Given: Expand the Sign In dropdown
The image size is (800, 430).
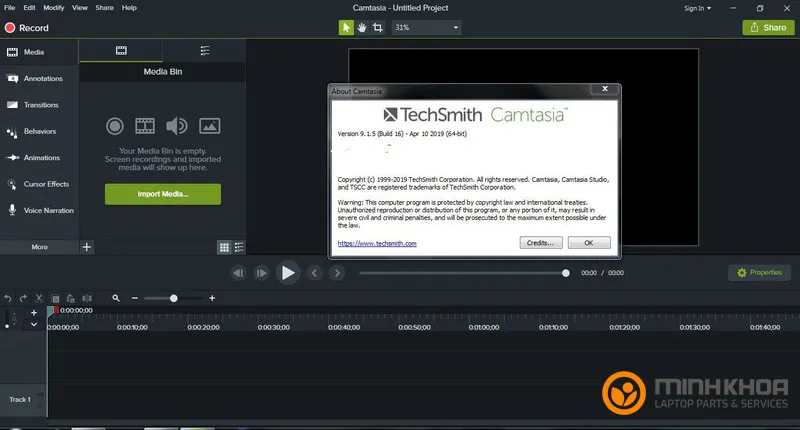Looking at the screenshot, I should pos(698,8).
